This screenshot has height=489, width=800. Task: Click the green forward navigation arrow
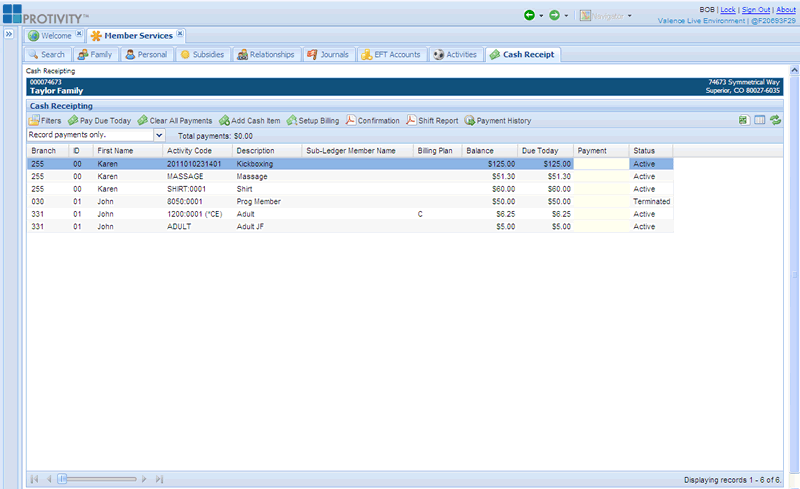coord(554,16)
